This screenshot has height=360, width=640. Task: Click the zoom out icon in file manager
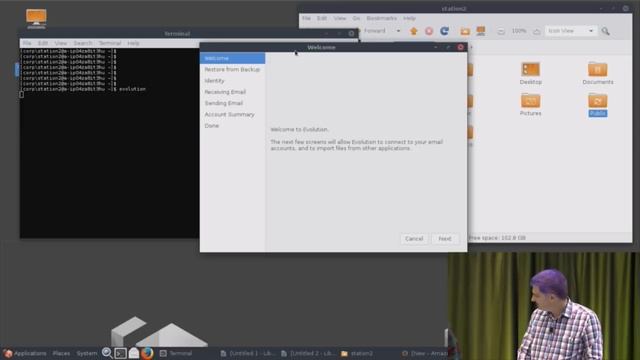pos(501,31)
